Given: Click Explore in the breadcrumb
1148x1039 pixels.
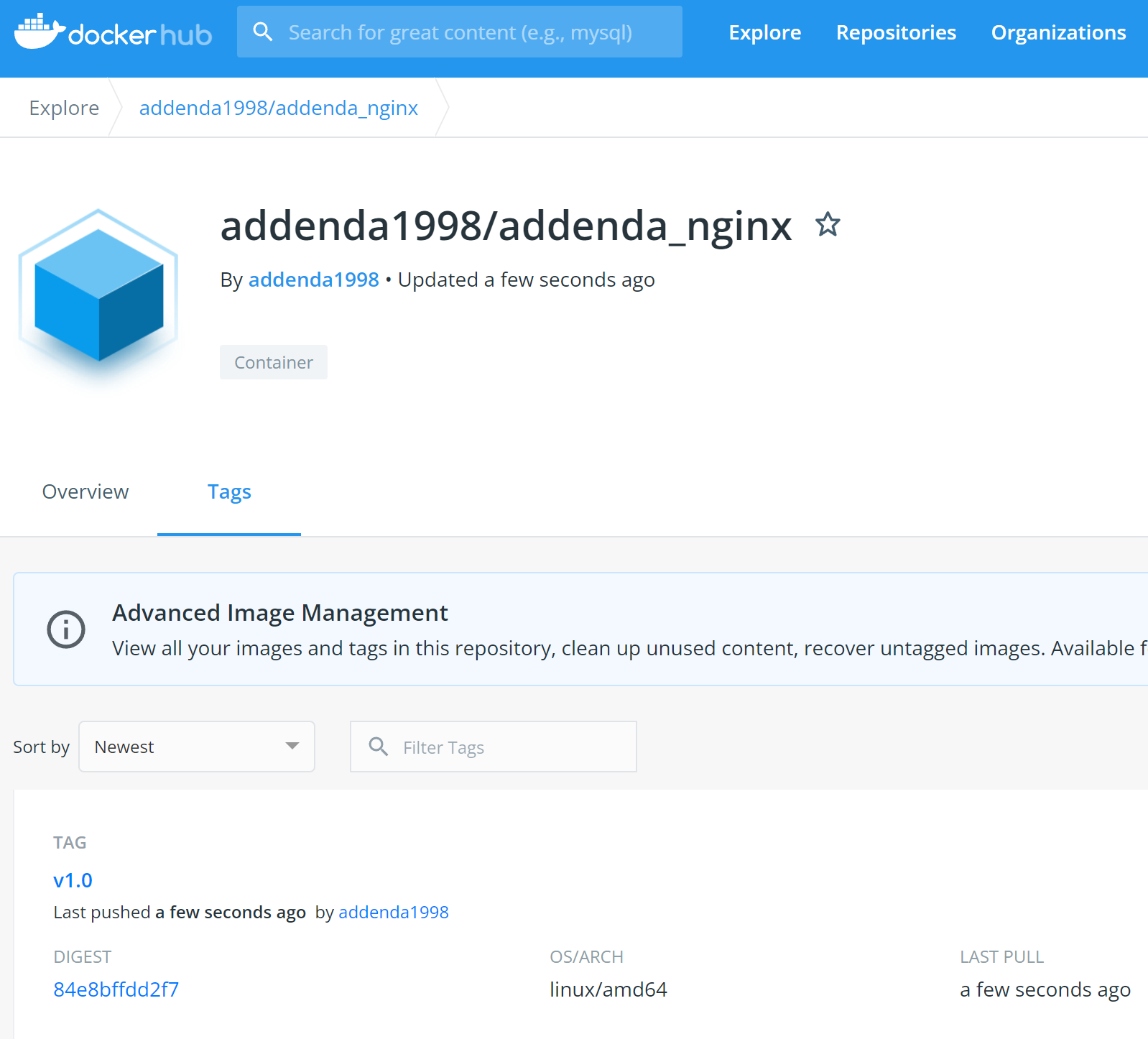Looking at the screenshot, I should [x=64, y=108].
